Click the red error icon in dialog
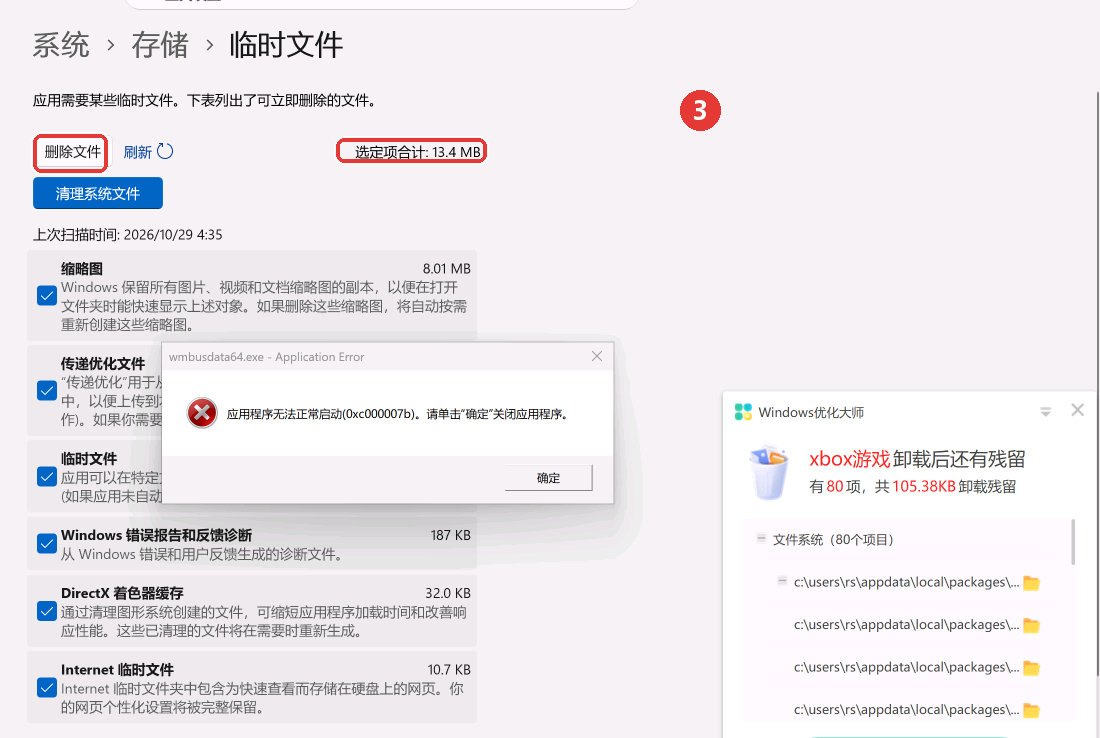1100x738 pixels. coord(202,412)
